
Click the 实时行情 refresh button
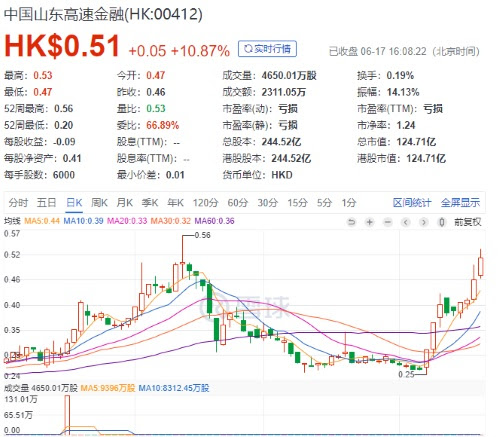pos(267,49)
